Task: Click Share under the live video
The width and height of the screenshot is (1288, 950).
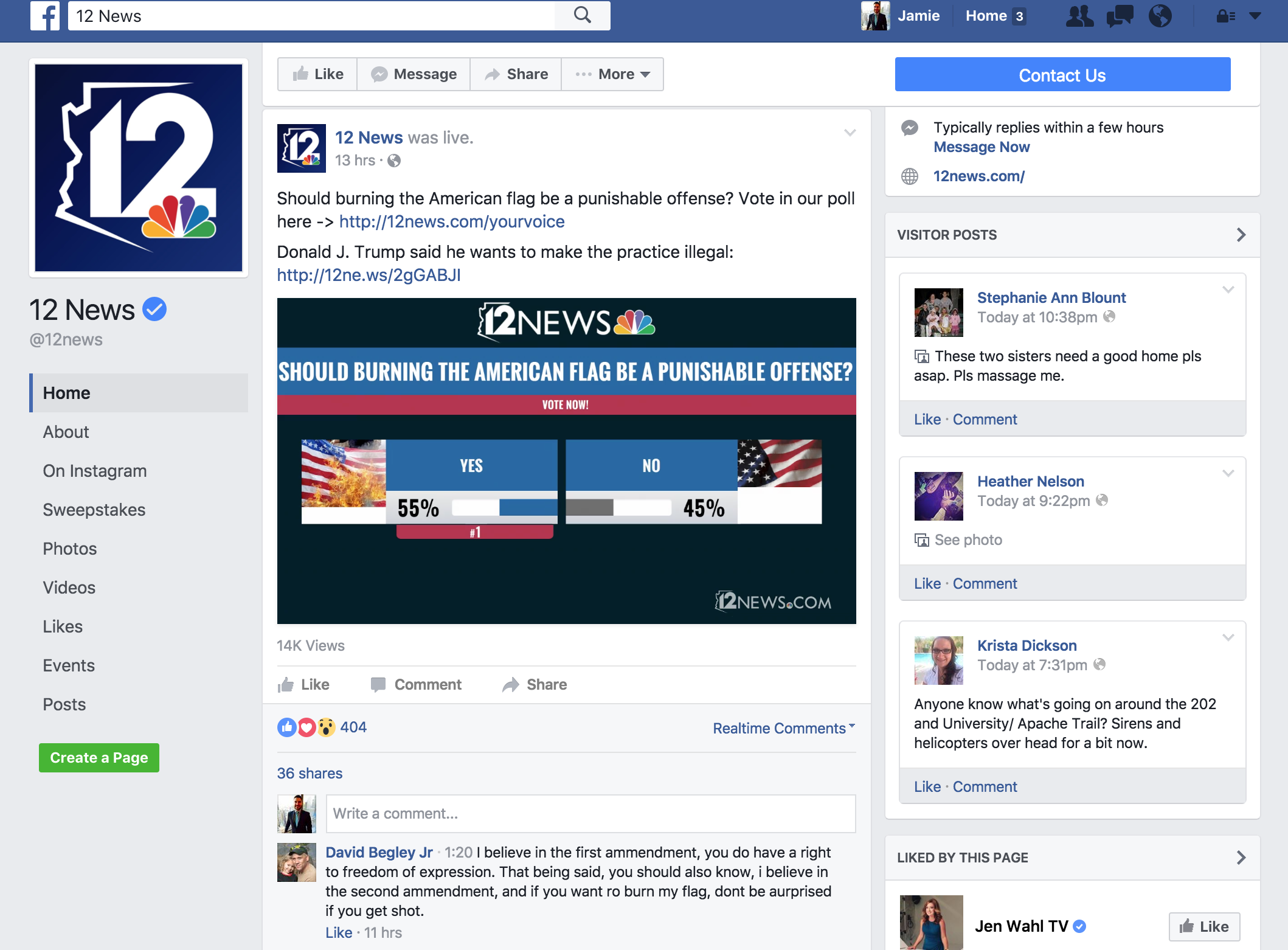Action: [x=535, y=685]
